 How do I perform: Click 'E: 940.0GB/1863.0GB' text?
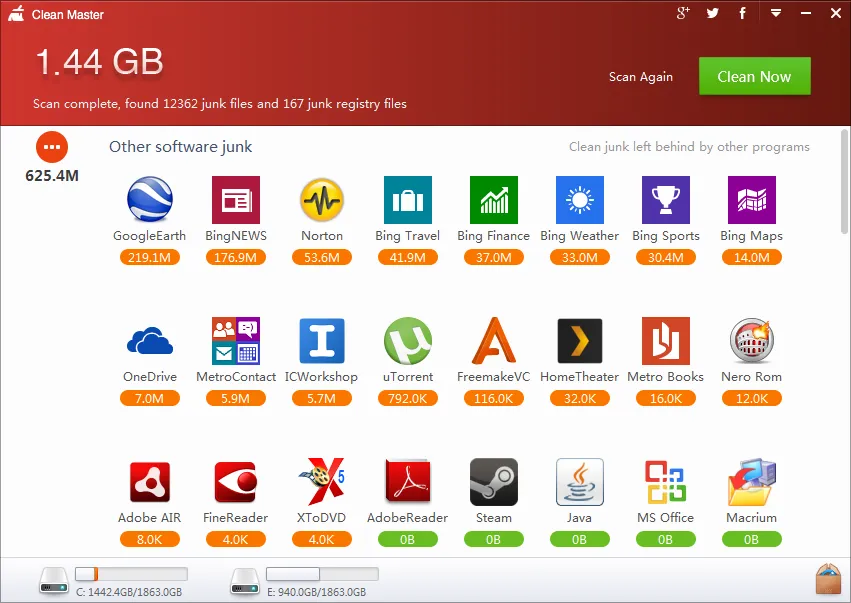[x=316, y=592]
